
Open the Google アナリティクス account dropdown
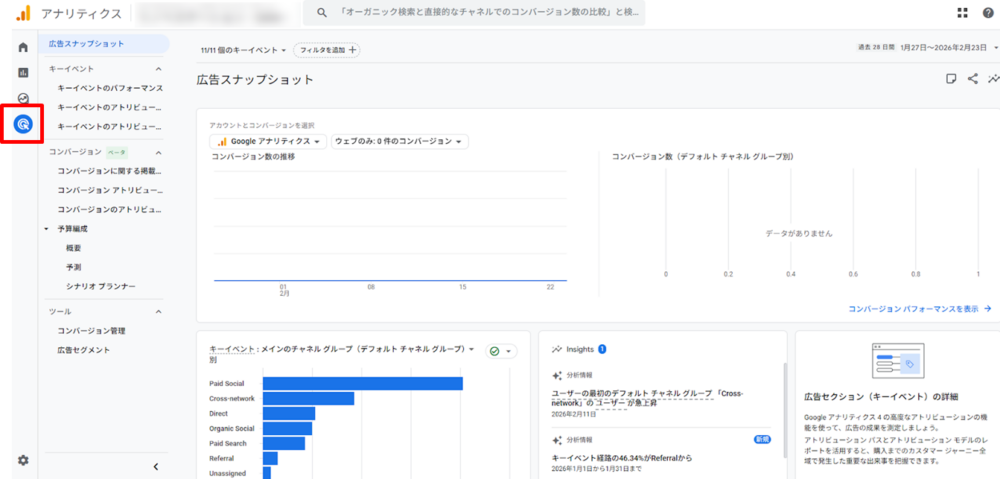[x=271, y=142]
